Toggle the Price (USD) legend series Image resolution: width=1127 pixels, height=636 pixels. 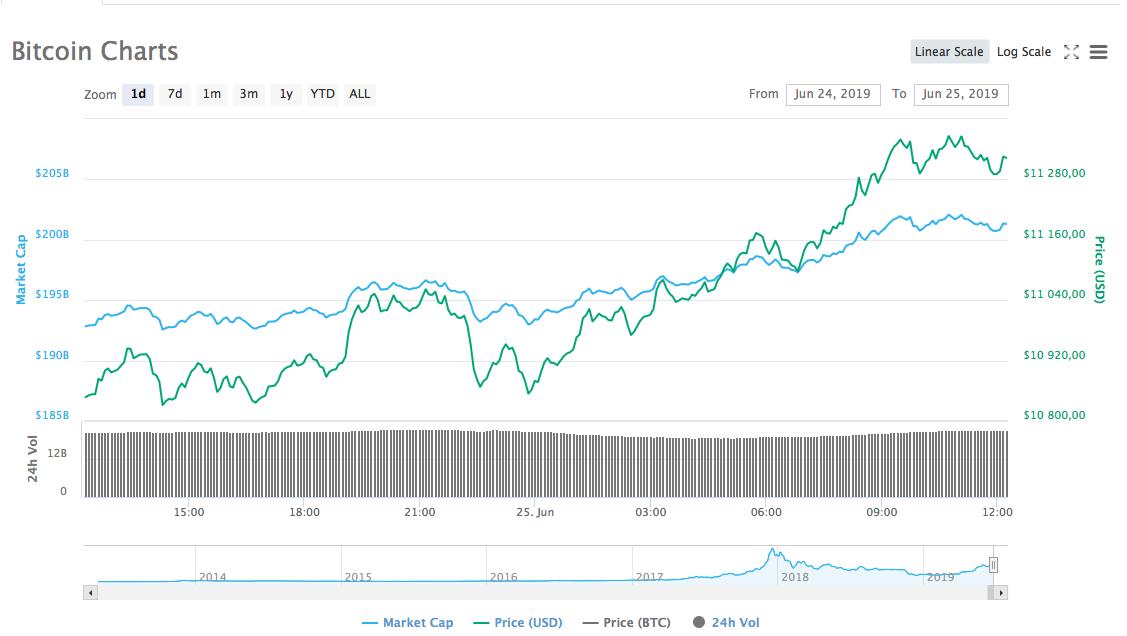[518, 622]
